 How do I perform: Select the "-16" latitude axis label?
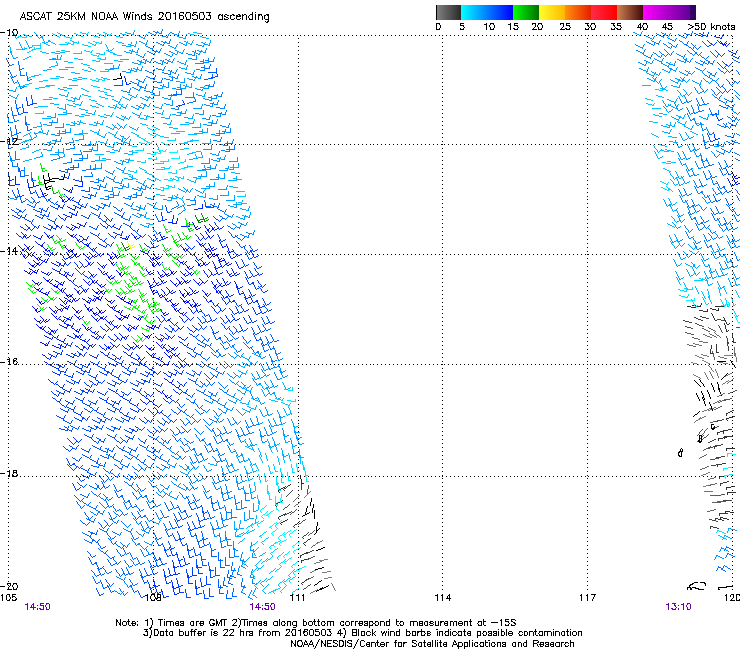9,362
